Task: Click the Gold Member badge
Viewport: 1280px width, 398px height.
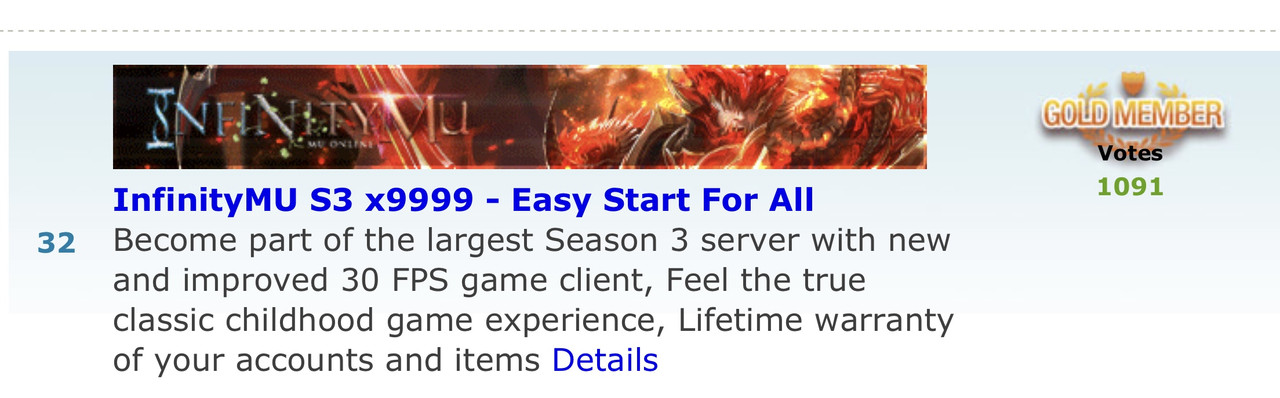Action: pyautogui.click(x=1131, y=111)
